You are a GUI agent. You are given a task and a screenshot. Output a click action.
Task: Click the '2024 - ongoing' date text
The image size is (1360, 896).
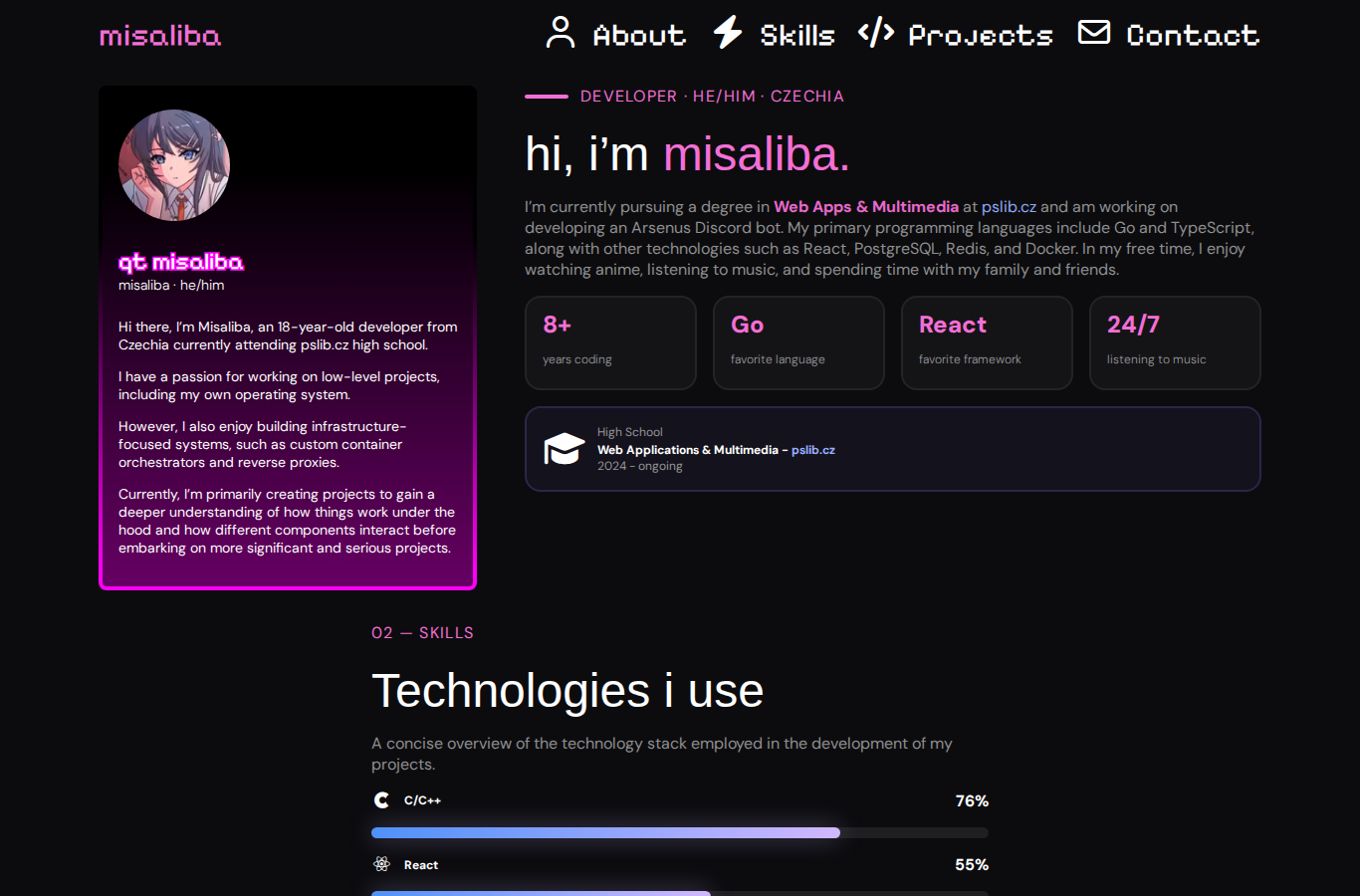[640, 466]
